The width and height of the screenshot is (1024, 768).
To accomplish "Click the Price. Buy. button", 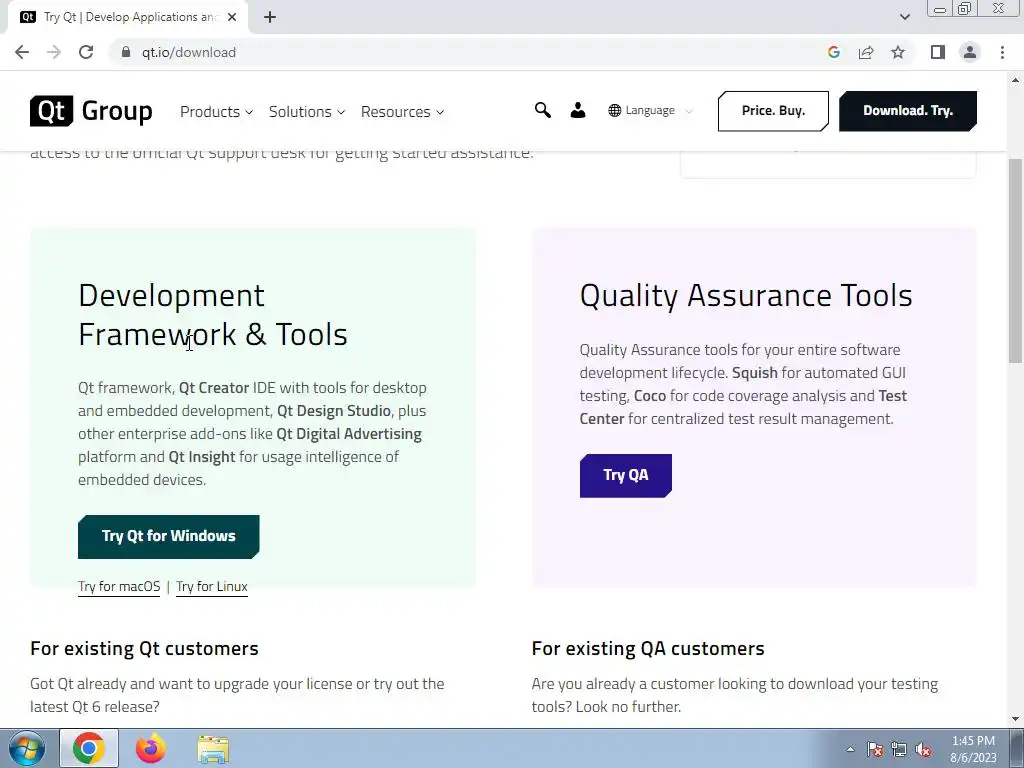I will (773, 111).
